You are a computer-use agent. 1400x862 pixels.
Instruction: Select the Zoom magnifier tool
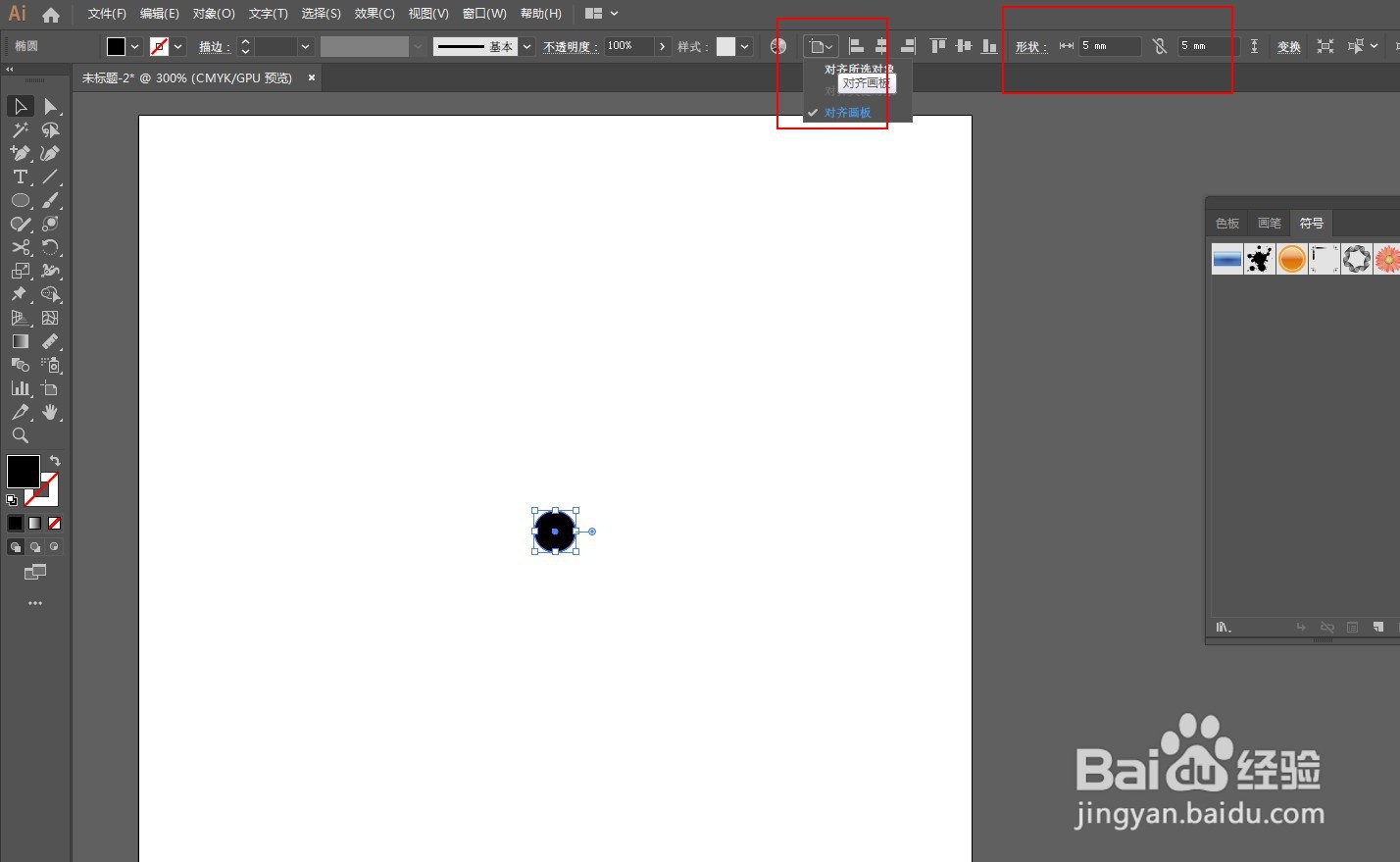coord(21,435)
